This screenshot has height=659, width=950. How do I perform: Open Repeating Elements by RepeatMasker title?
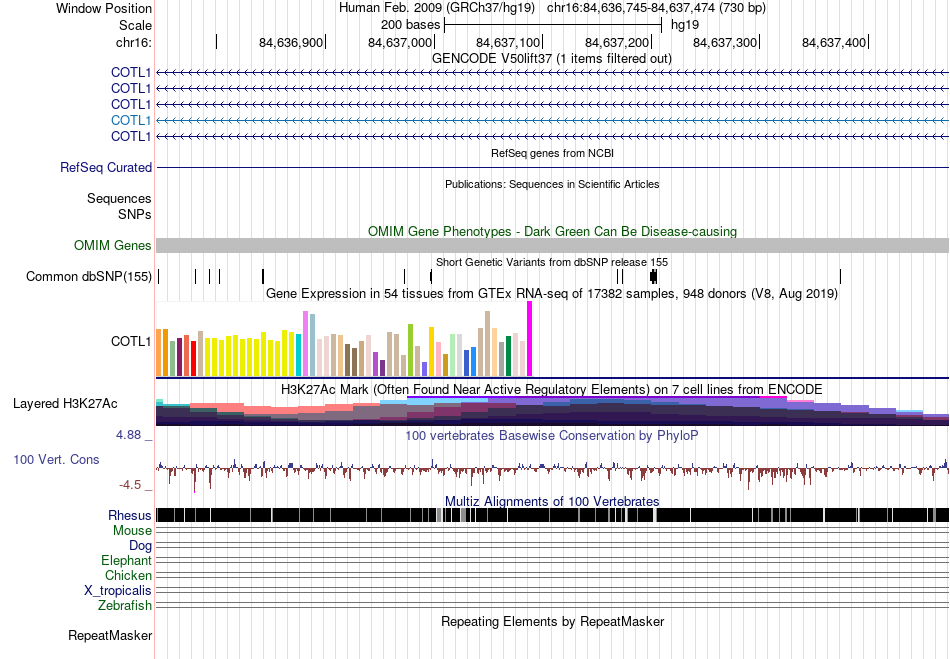553,621
